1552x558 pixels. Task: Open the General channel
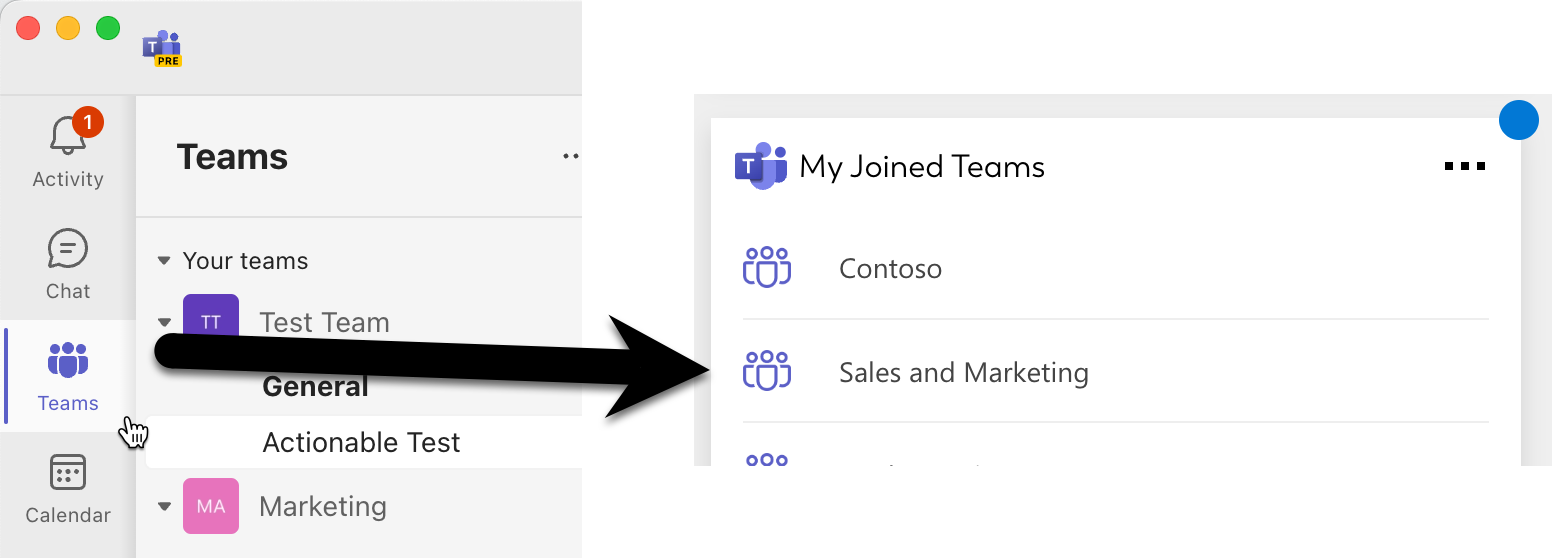point(315,387)
